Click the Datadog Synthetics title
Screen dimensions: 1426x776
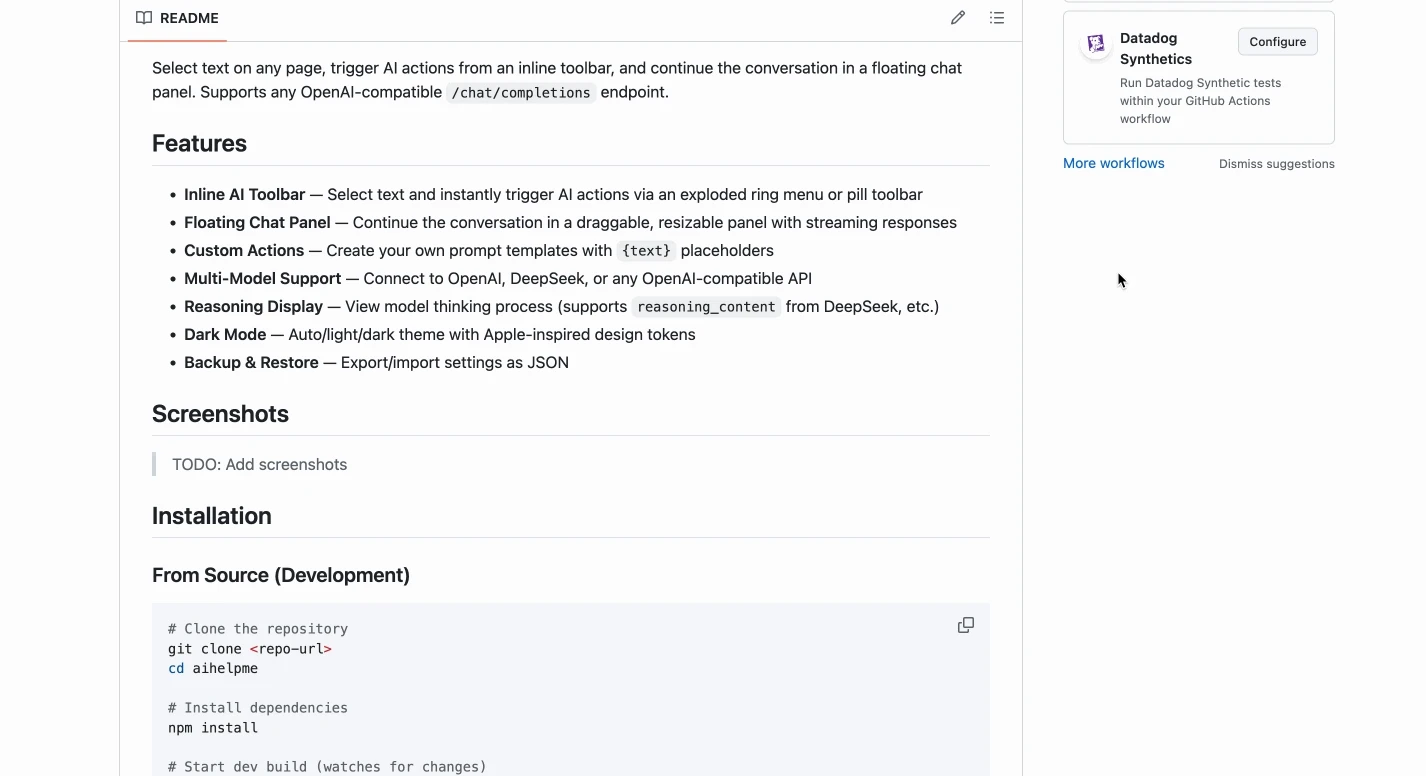coord(1156,48)
